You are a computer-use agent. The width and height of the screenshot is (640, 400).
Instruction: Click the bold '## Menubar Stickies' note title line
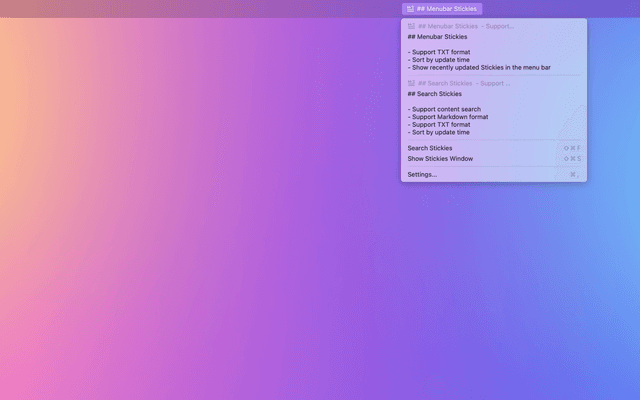tap(437, 37)
